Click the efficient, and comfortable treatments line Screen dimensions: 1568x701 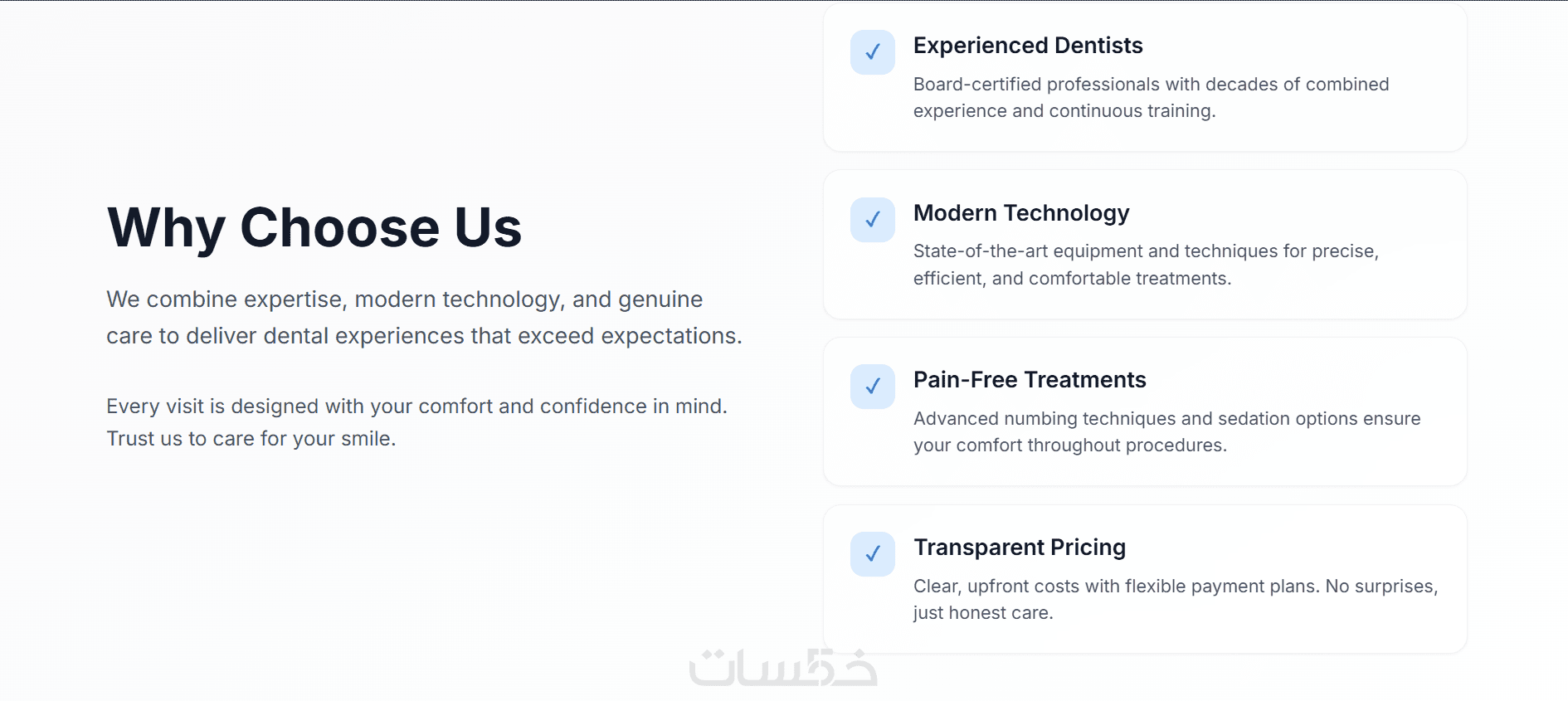(1072, 279)
